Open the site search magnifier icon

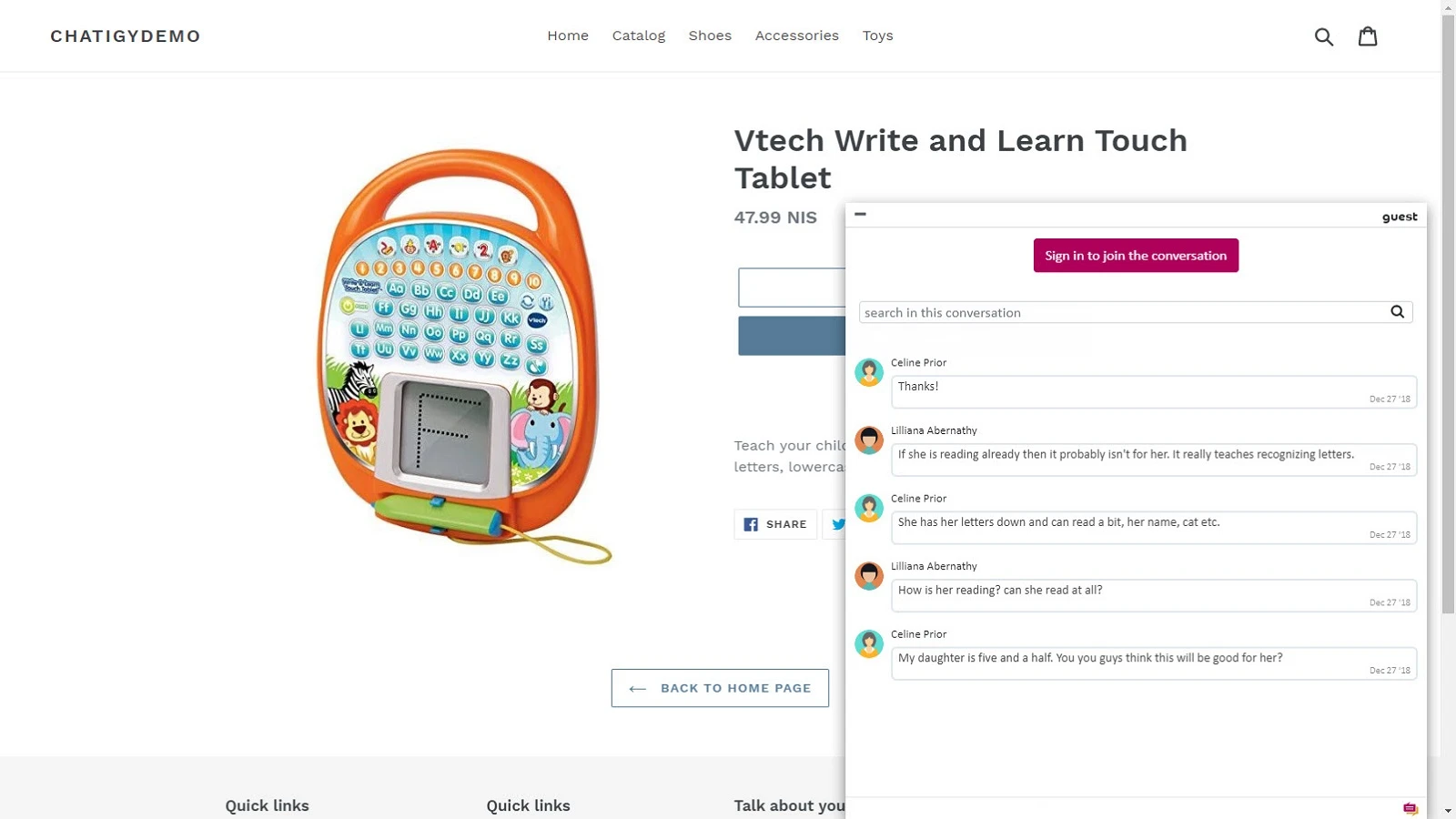pyautogui.click(x=1324, y=36)
